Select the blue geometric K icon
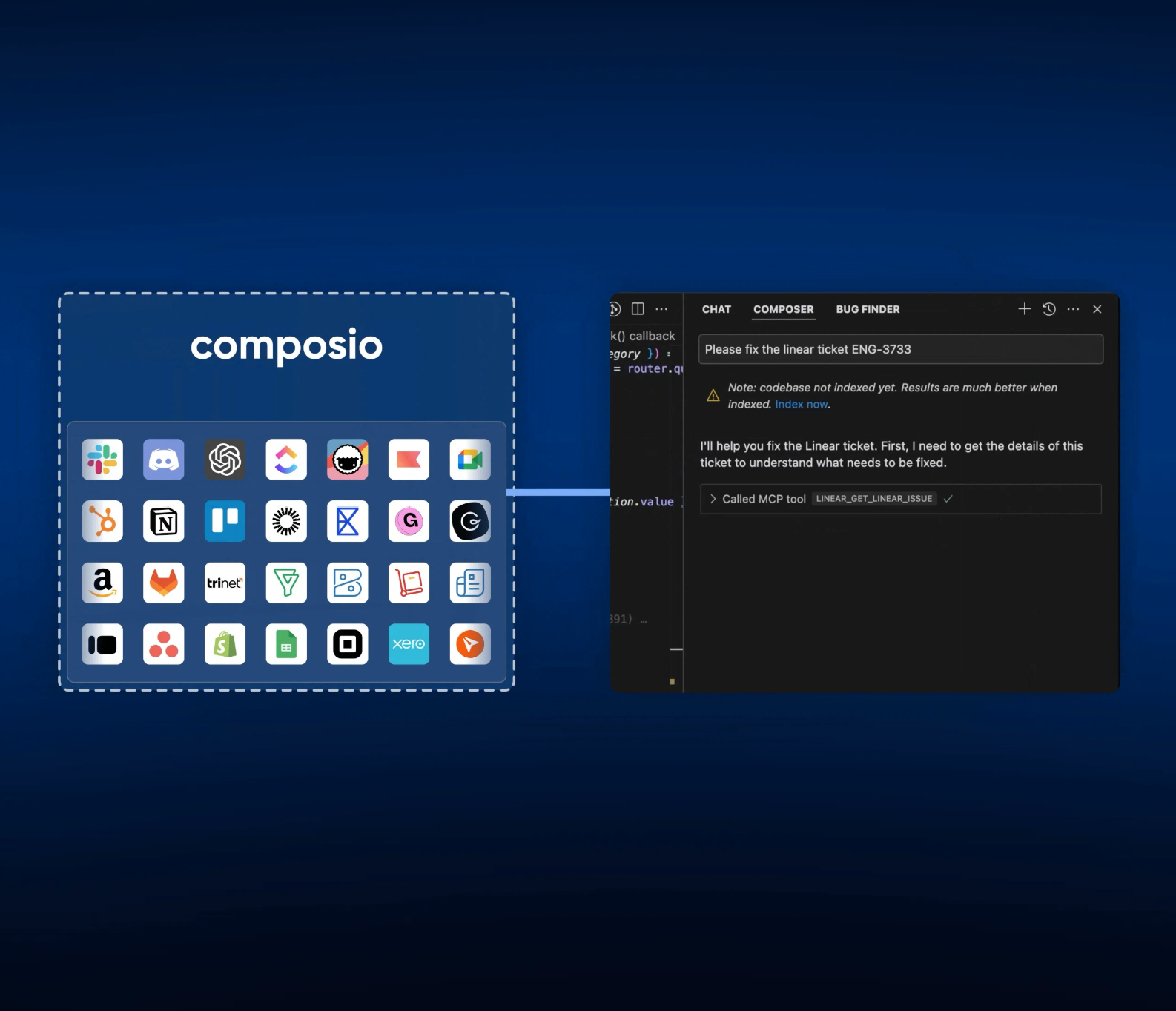 coord(348,521)
